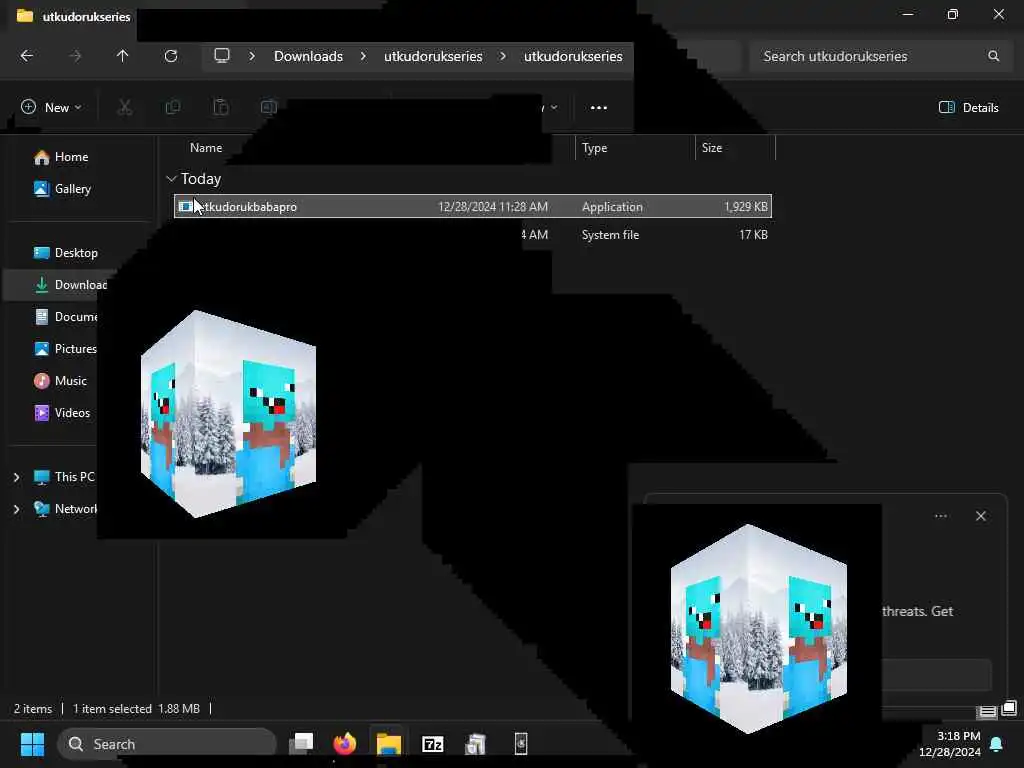
Task: Open the Windows Start menu
Action: (32, 744)
